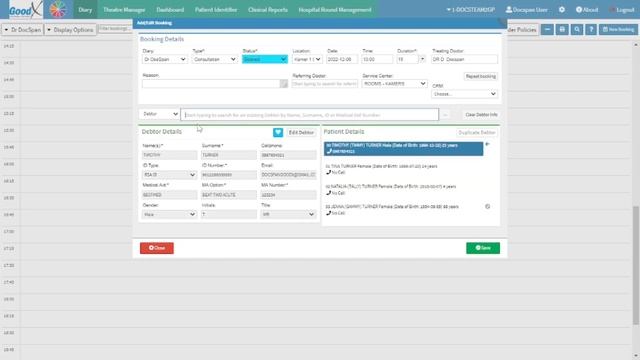Viewport: 640px width, 360px height.
Task: Click the Time field
Action: pyautogui.click(x=377, y=59)
